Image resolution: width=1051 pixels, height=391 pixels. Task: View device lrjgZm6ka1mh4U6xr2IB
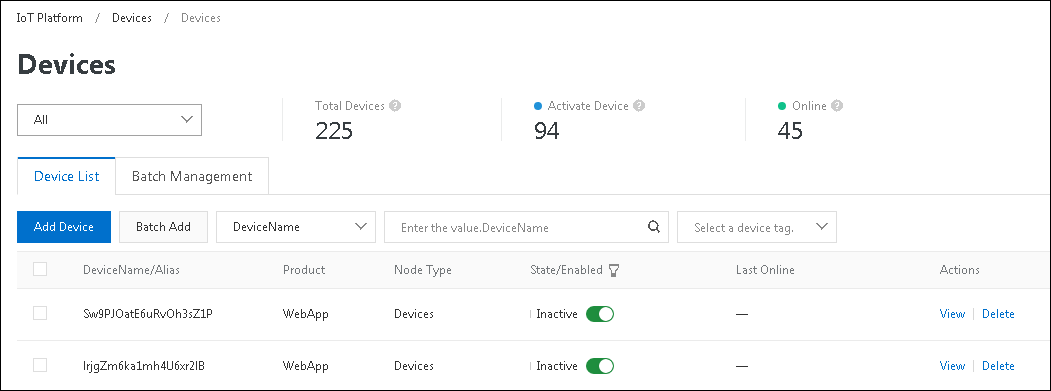pos(952,366)
